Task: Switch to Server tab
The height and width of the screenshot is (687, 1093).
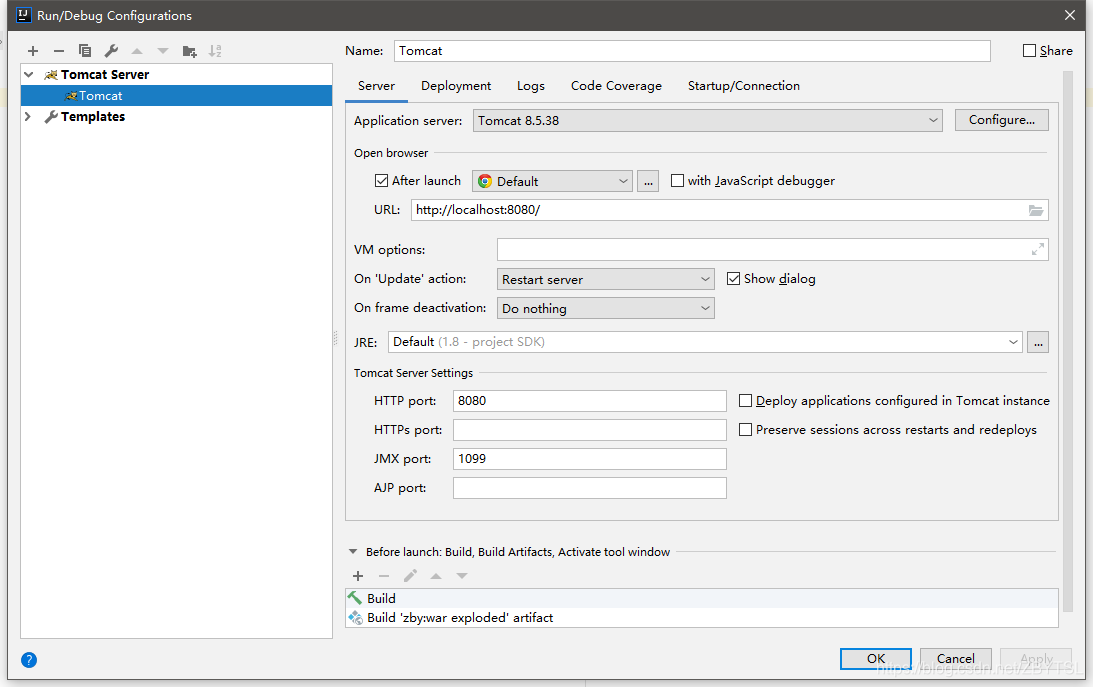Action: pos(376,86)
